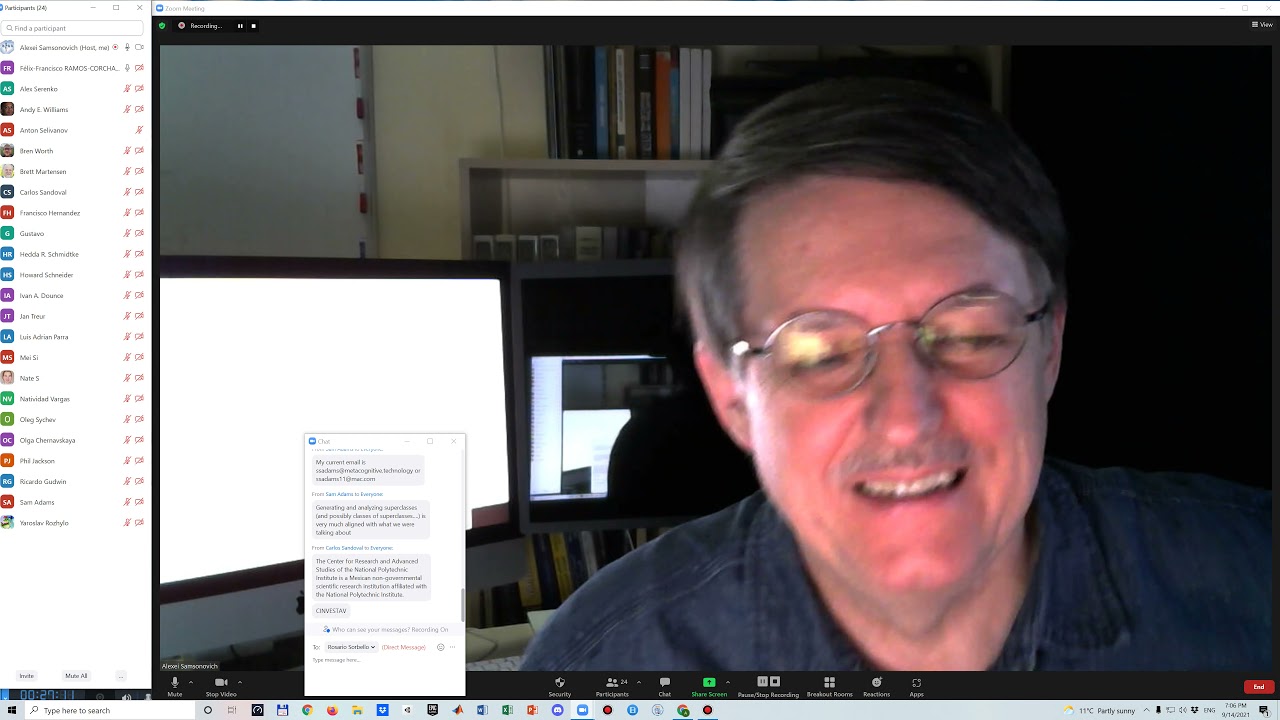The width and height of the screenshot is (1280, 720).
Task: Select Ricardo Gudwin in participant list
Action: 75,481
